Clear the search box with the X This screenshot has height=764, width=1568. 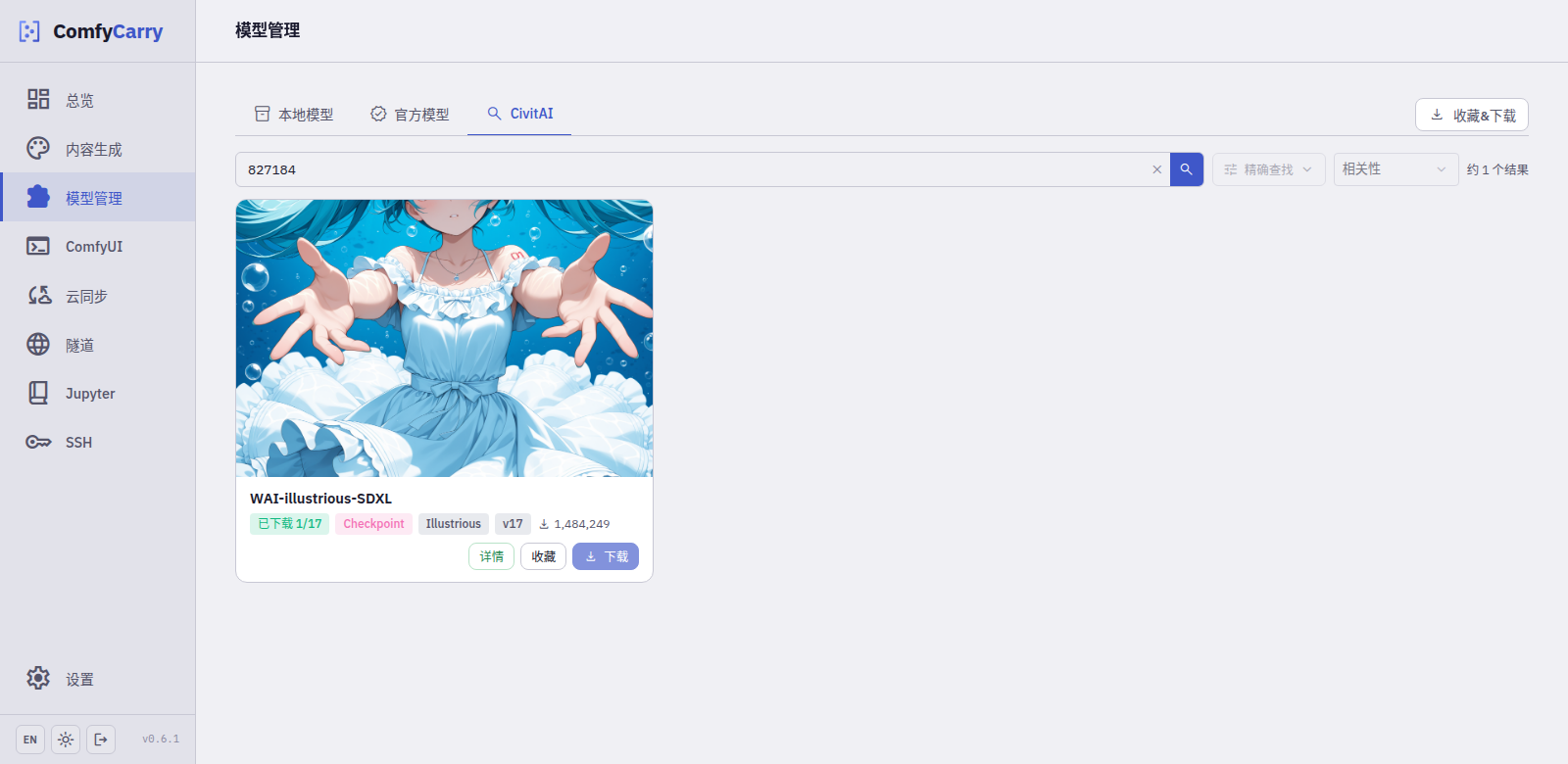pos(1156,169)
